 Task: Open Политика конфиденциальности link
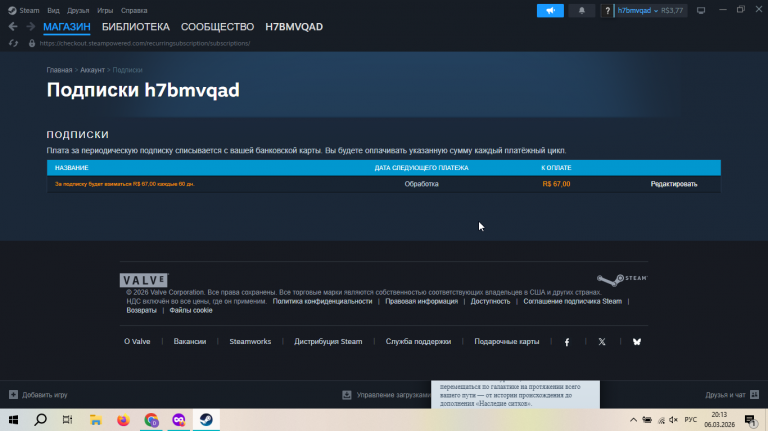tap(322, 301)
